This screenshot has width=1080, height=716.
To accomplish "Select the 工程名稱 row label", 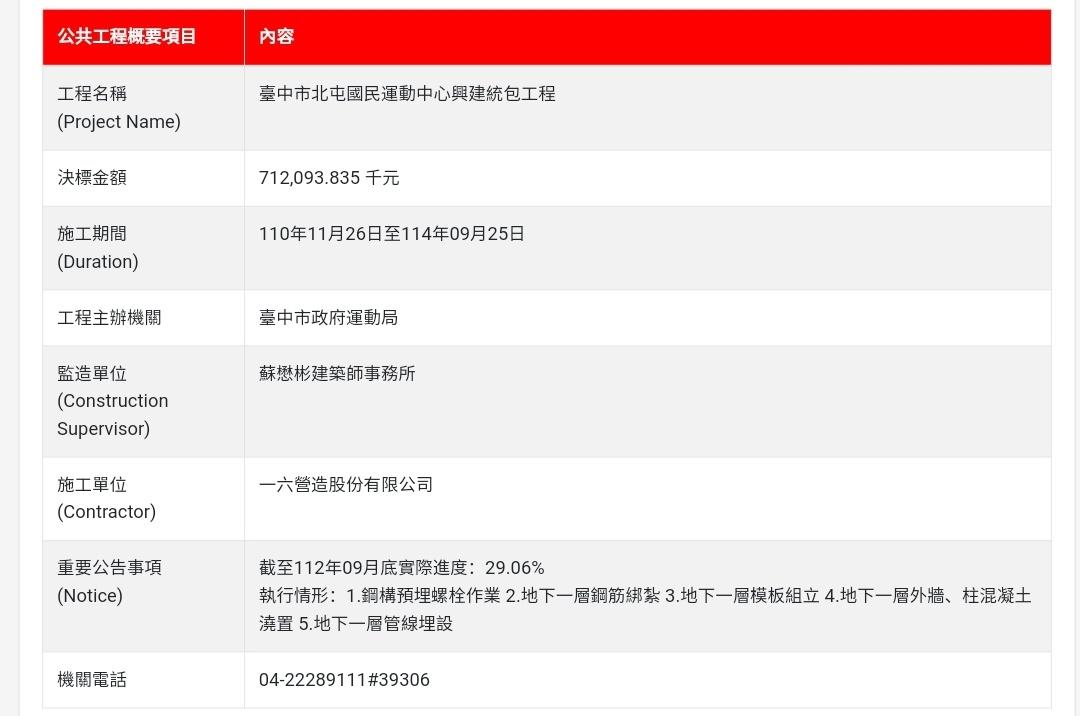I will click(x=93, y=94).
